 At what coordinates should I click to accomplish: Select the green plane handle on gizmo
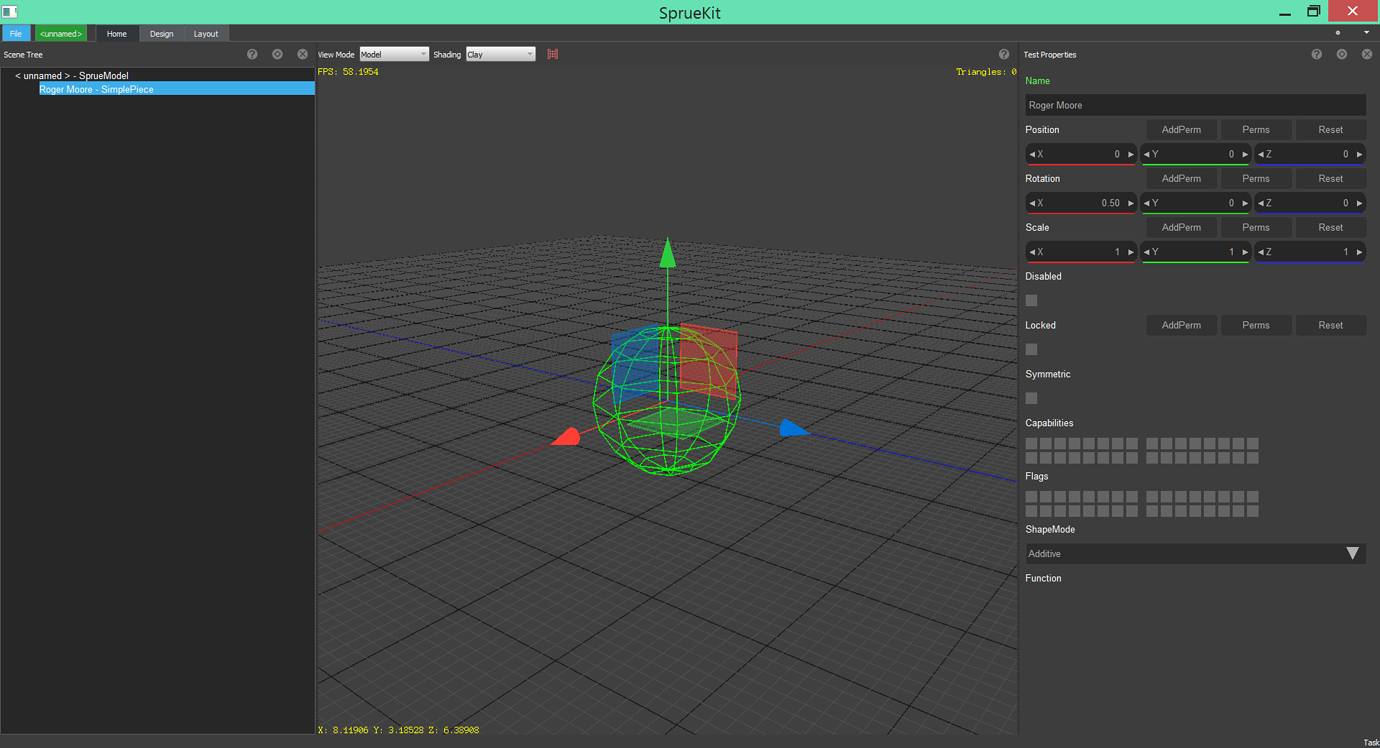click(676, 422)
